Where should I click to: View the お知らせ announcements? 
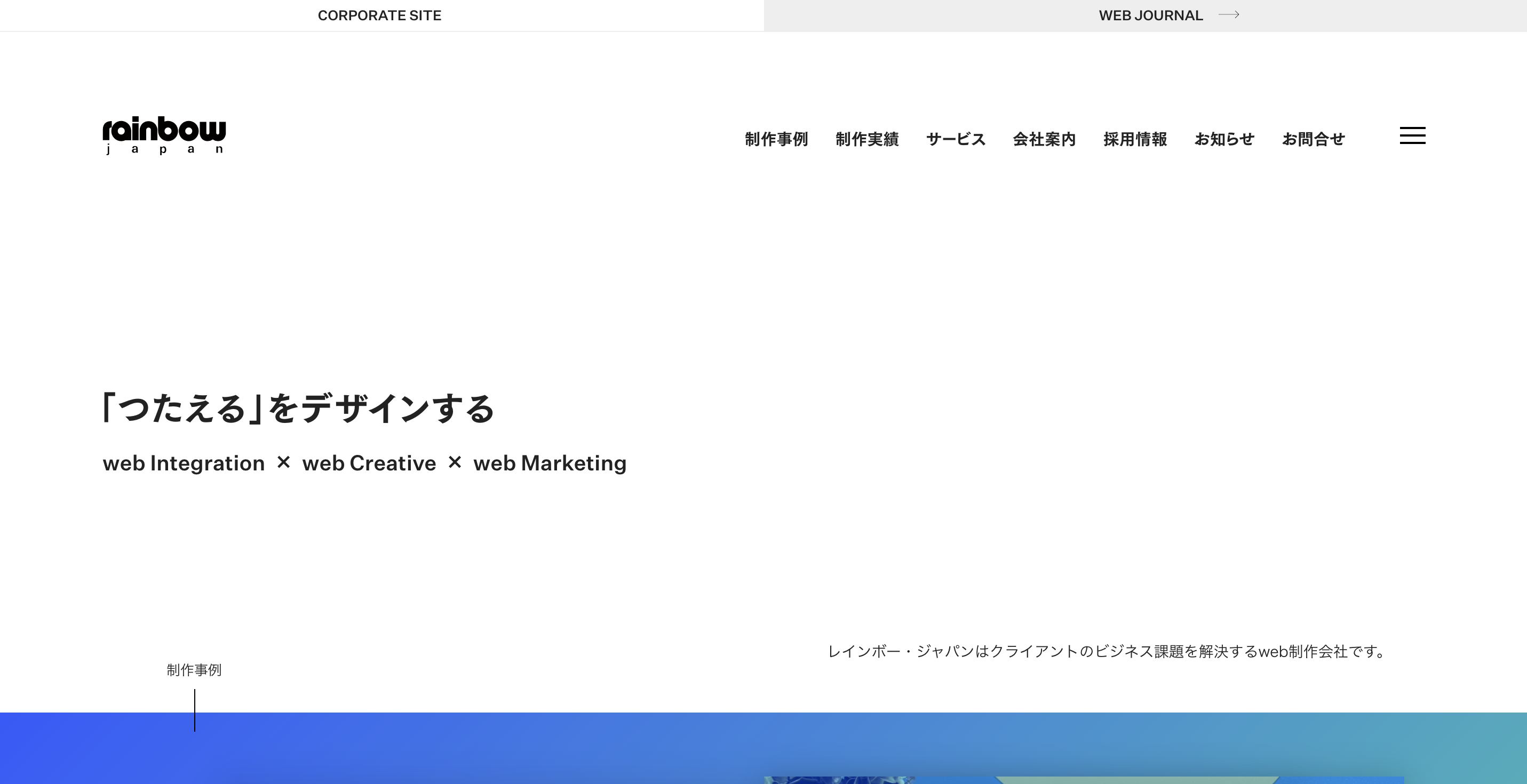[x=1224, y=139]
